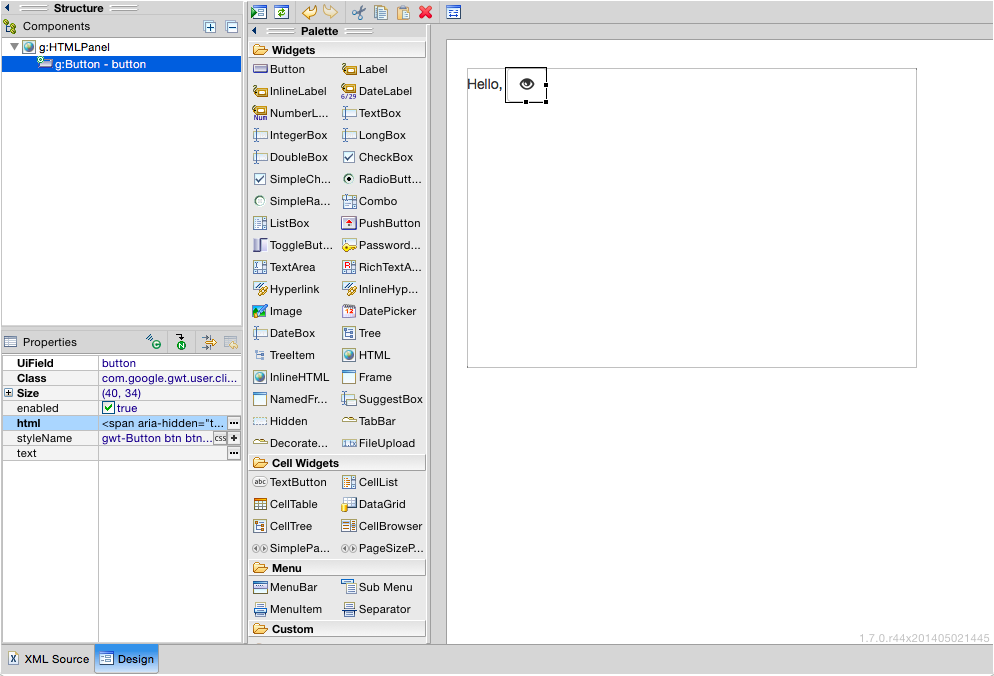The image size is (994, 676).
Task: Select the g:Button - button tree item
Action: [100, 63]
